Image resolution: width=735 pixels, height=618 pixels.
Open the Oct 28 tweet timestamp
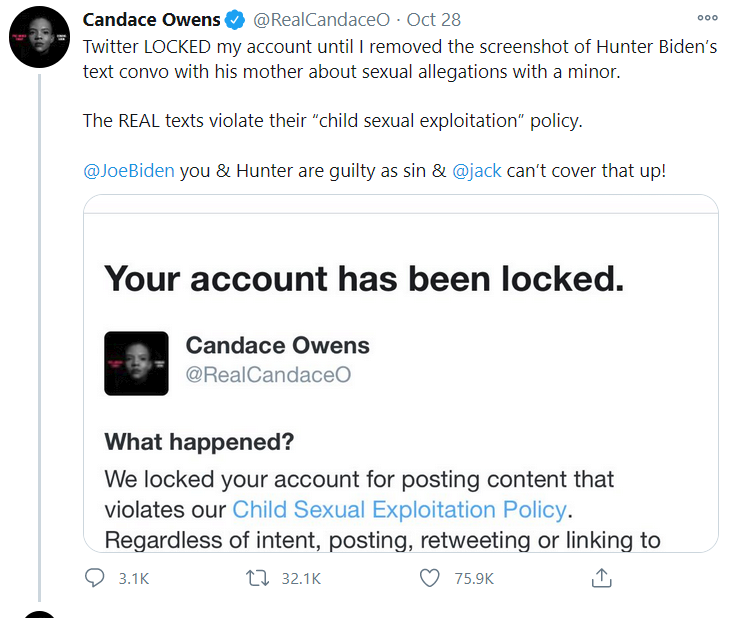pos(434,20)
